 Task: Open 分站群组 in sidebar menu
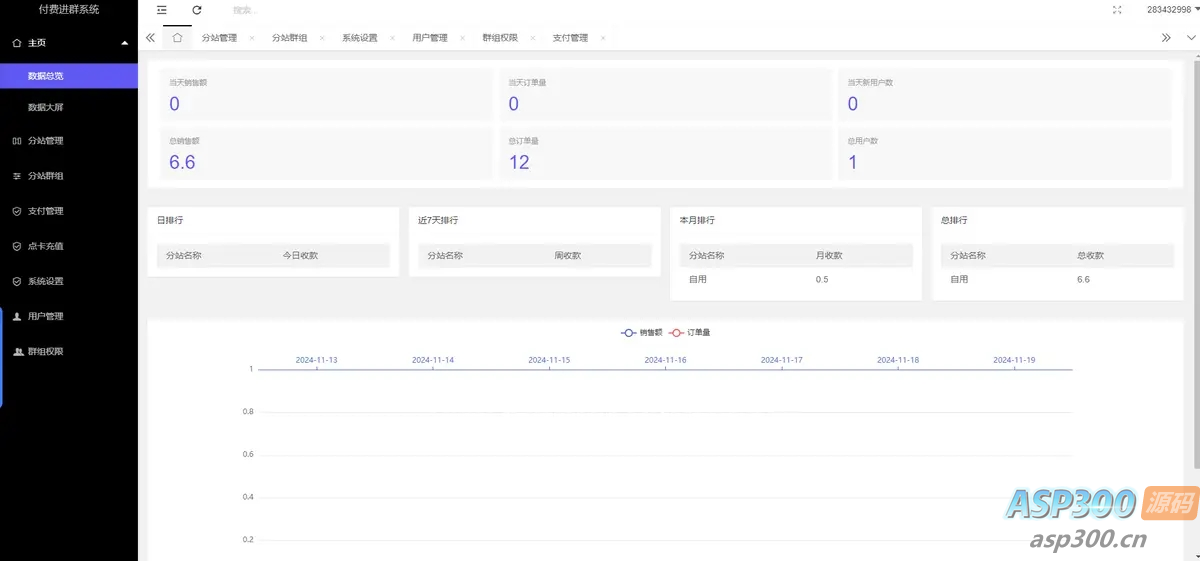pos(46,176)
